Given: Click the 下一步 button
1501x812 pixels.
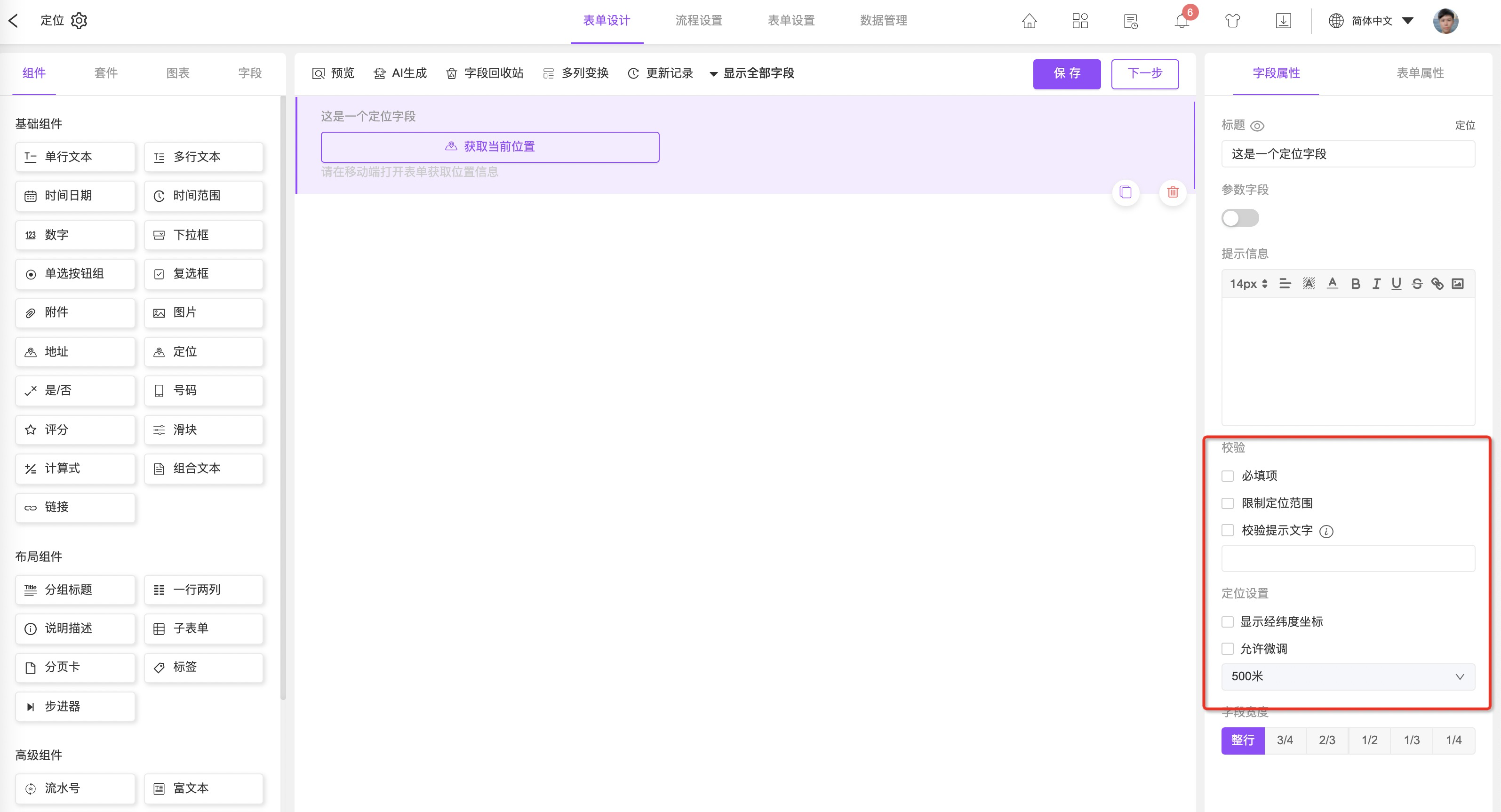Looking at the screenshot, I should coord(1144,74).
